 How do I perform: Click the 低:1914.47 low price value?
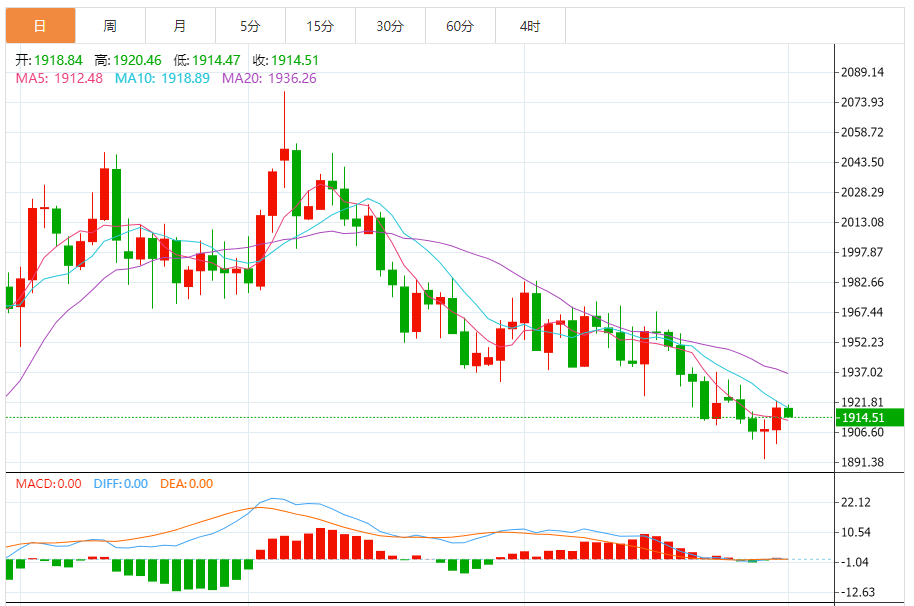(206, 60)
